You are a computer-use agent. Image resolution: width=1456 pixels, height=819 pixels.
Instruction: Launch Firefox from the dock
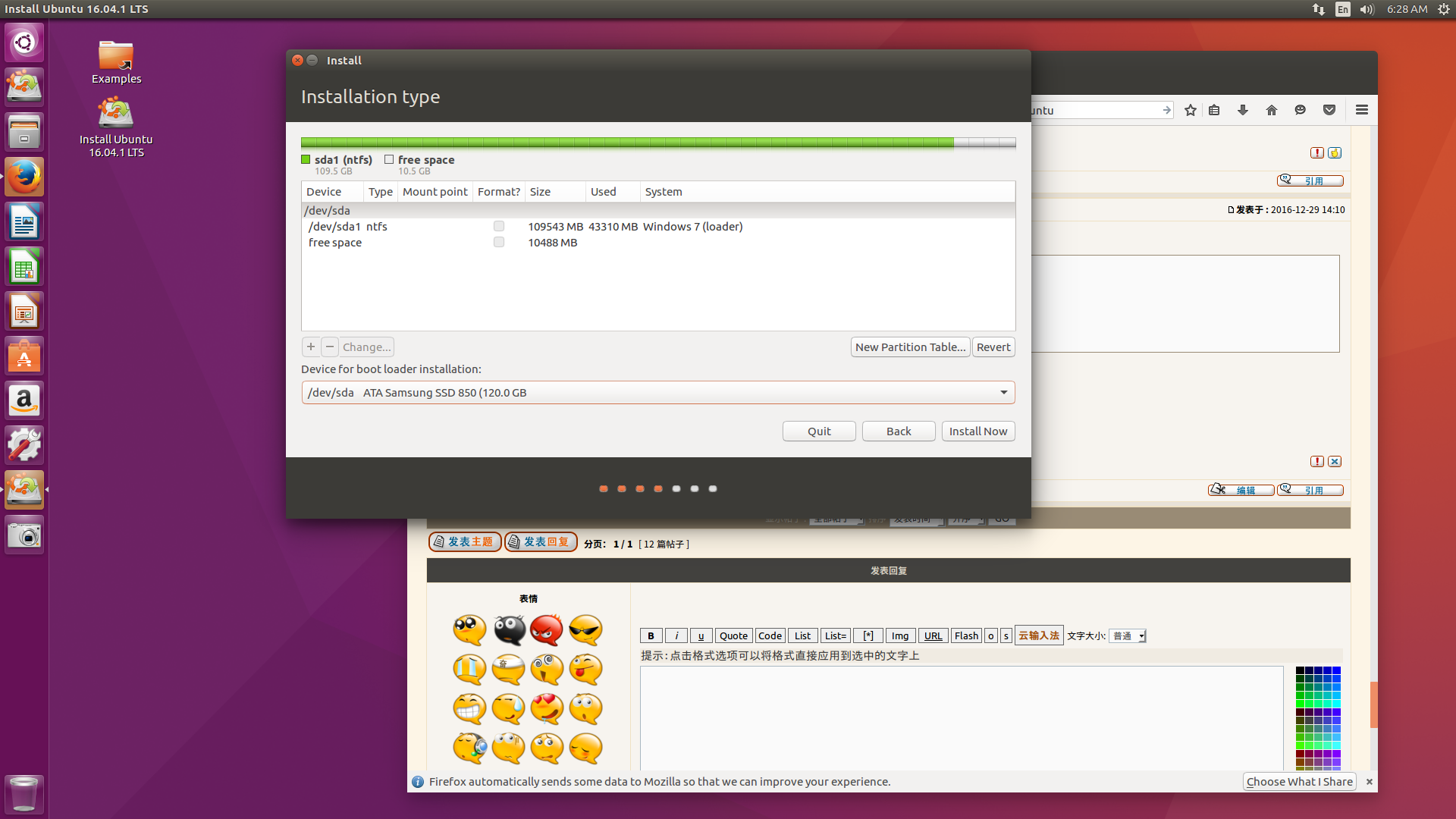24,177
